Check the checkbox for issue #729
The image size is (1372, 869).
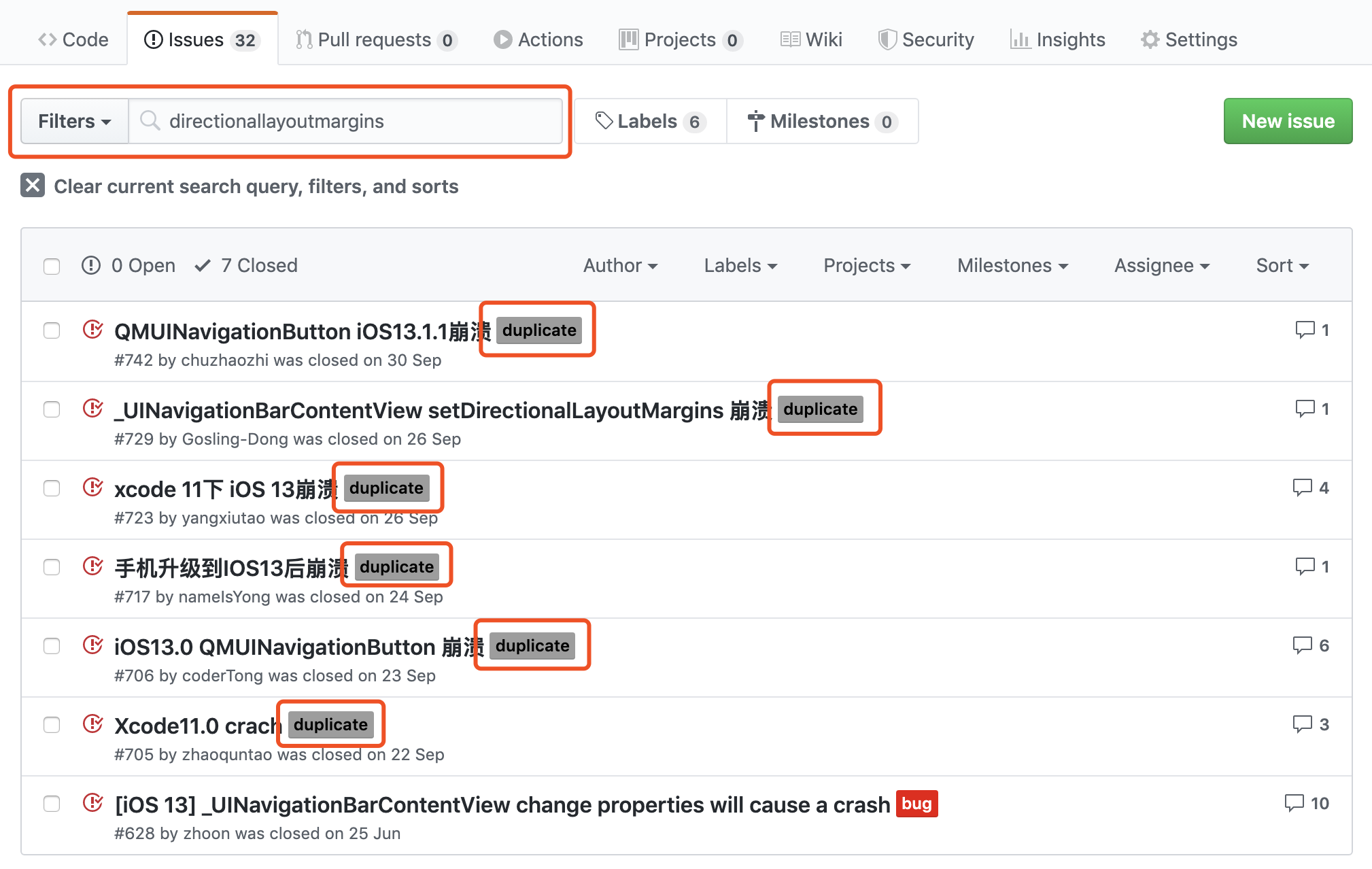52,409
